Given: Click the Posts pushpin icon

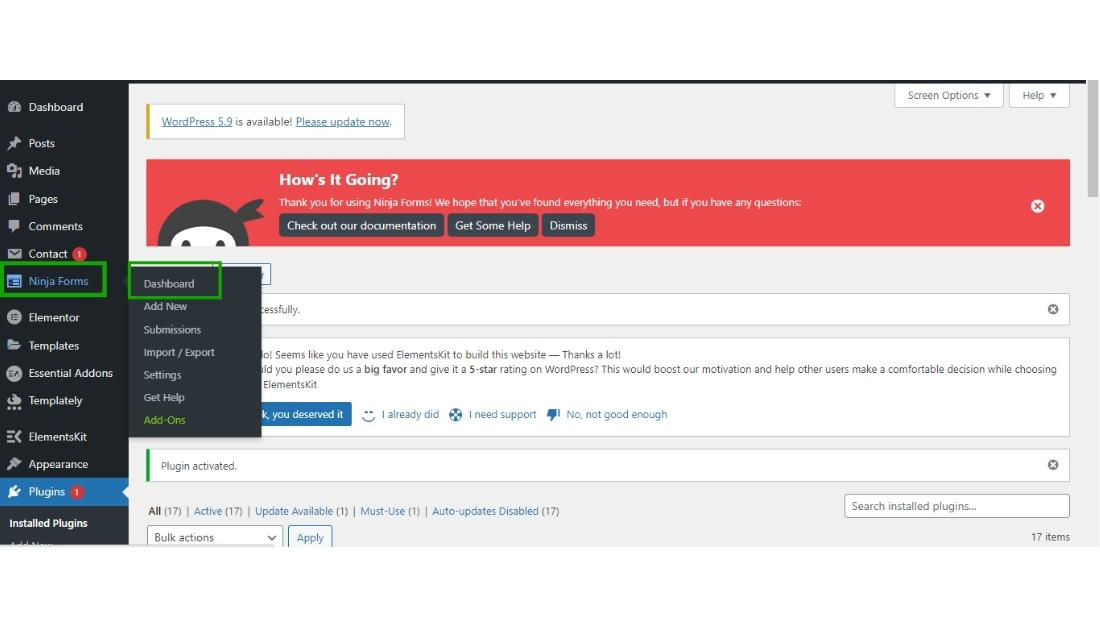Looking at the screenshot, I should click(14, 143).
